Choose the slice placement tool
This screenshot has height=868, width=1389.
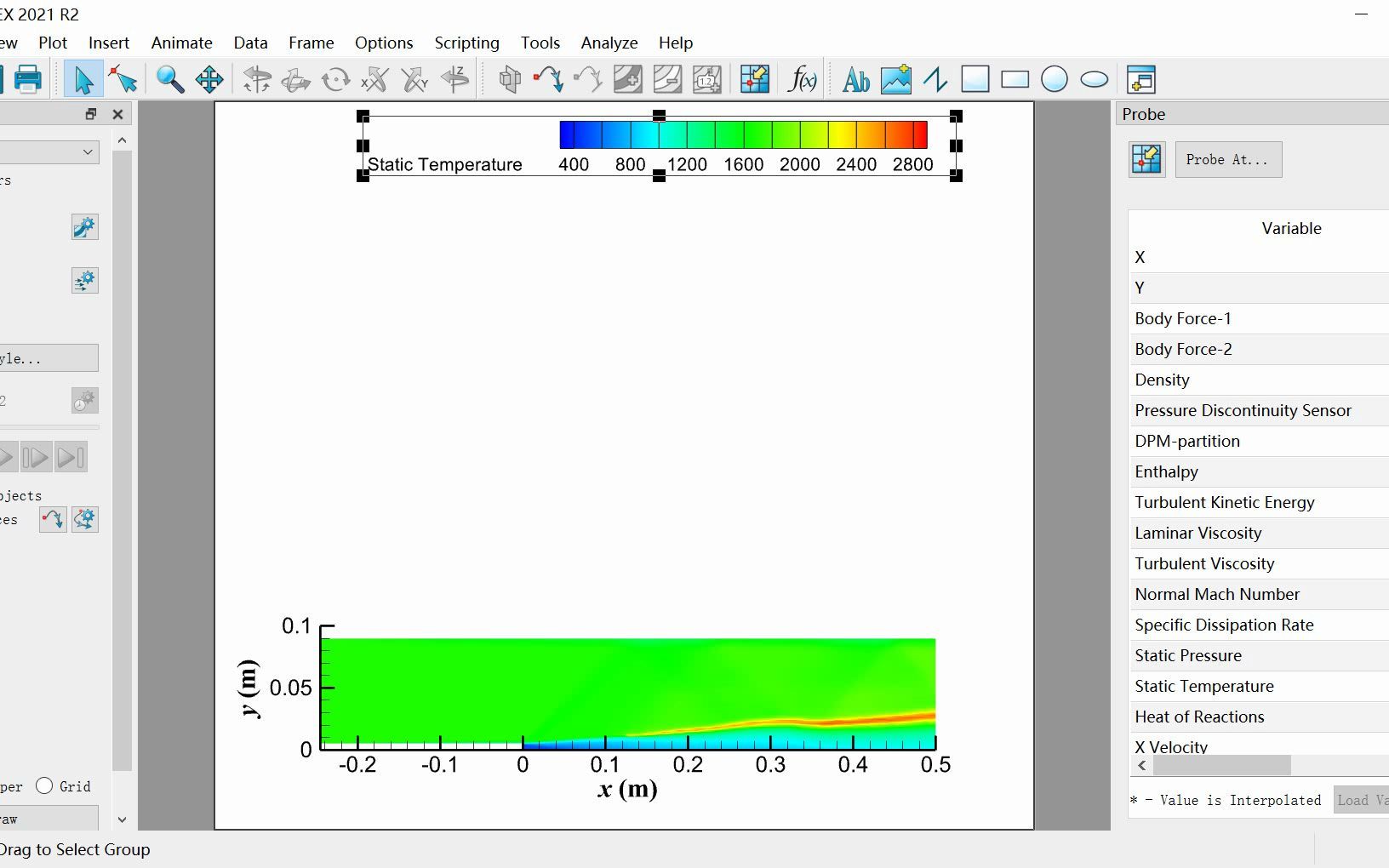coord(509,79)
